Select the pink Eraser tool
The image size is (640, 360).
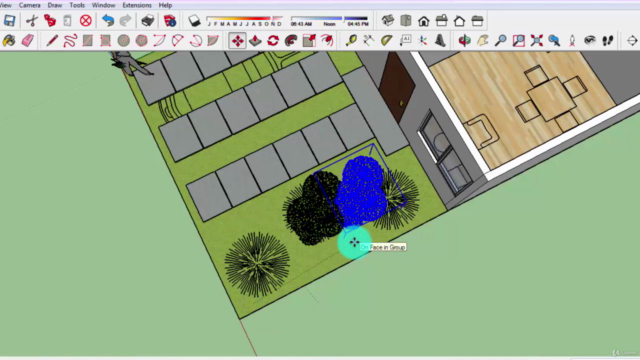click(x=27, y=41)
